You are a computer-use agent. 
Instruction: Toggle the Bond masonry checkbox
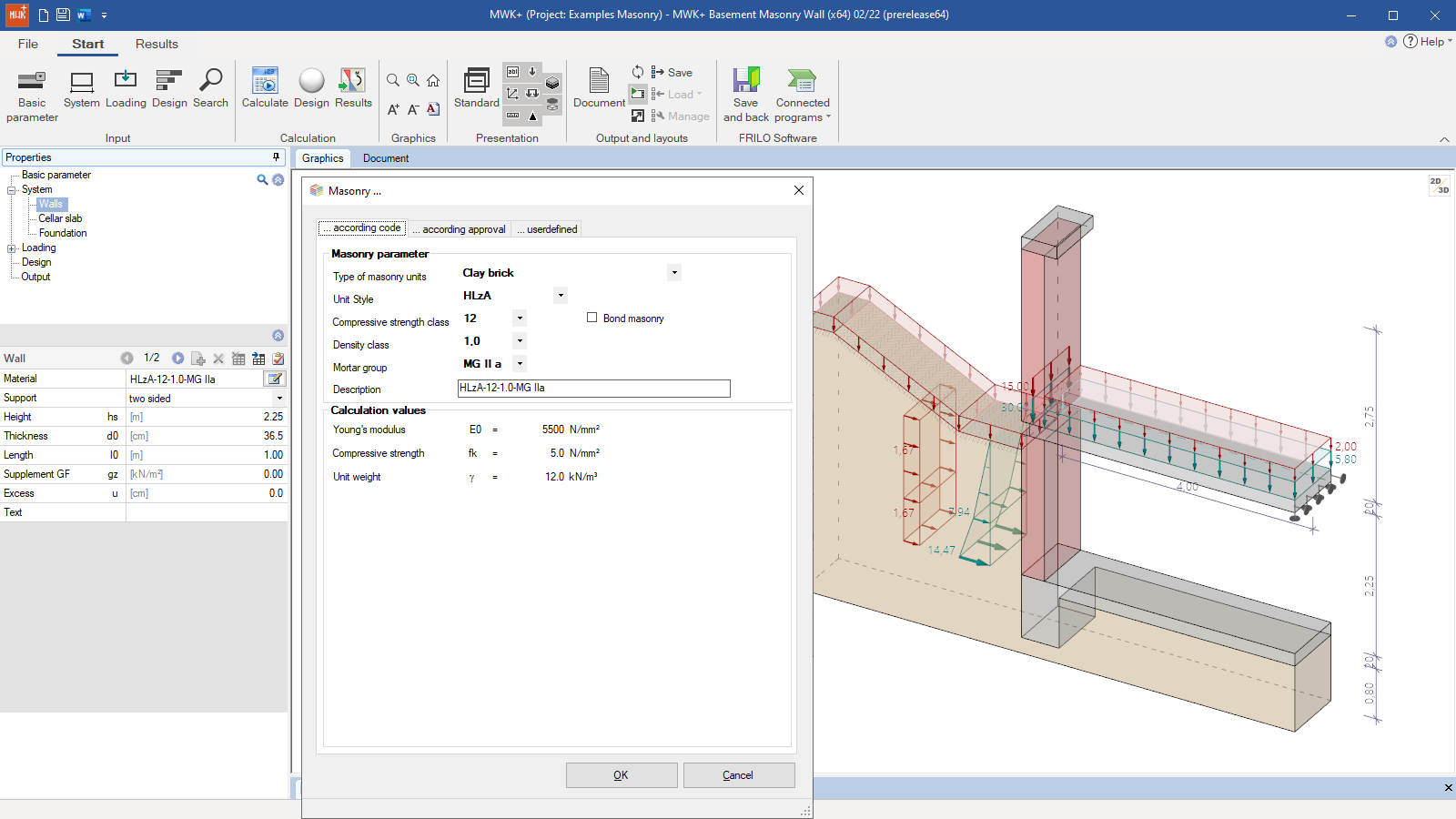(592, 318)
